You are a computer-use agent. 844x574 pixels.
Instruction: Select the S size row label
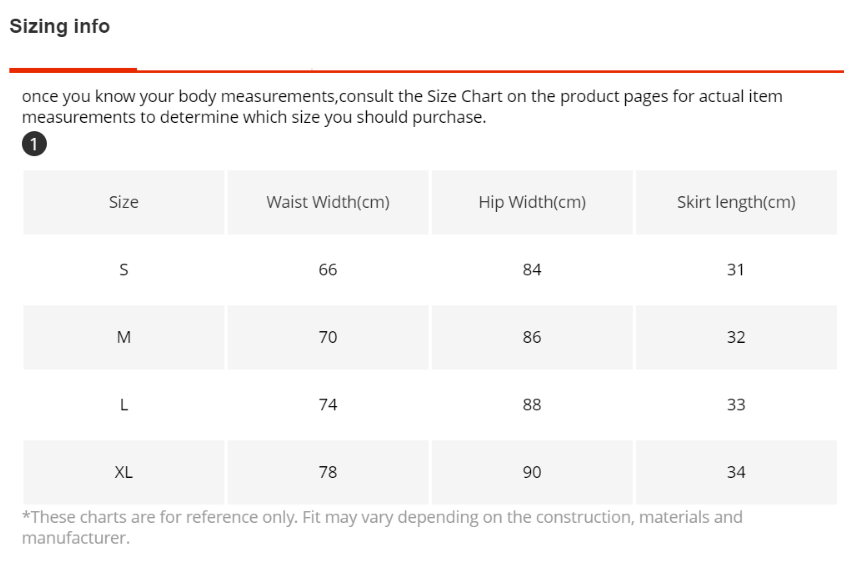[124, 269]
